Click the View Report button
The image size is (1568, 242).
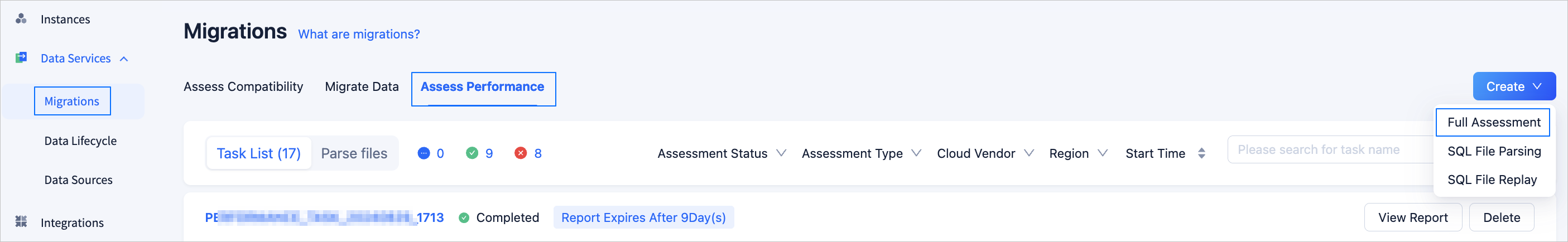click(x=1412, y=217)
